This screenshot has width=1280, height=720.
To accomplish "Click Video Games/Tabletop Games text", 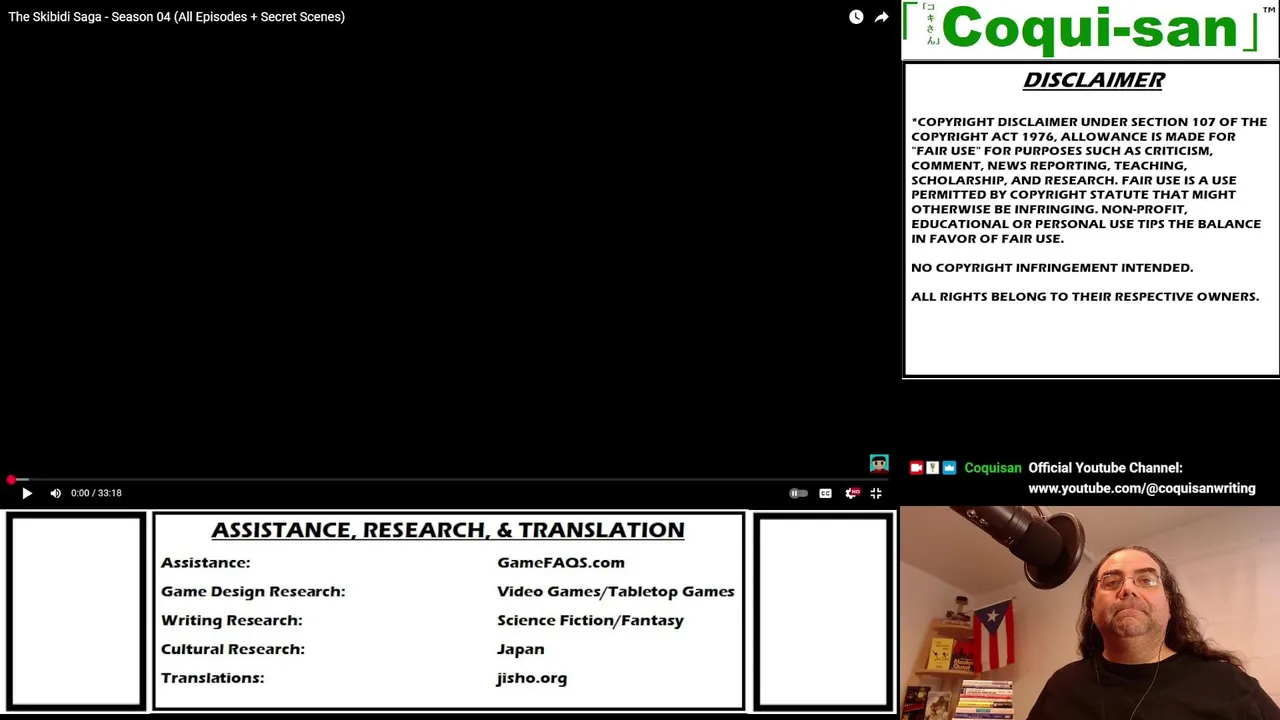I will coord(616,591).
